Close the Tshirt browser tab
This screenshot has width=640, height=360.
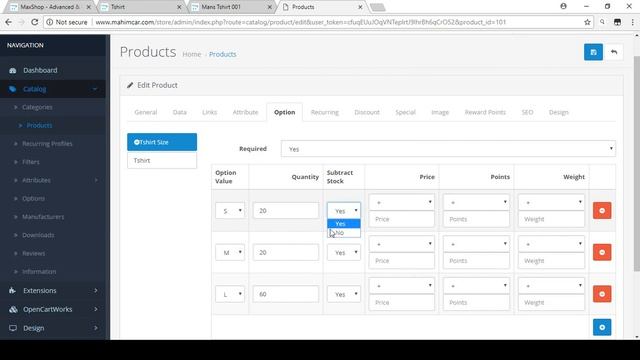(179, 7)
